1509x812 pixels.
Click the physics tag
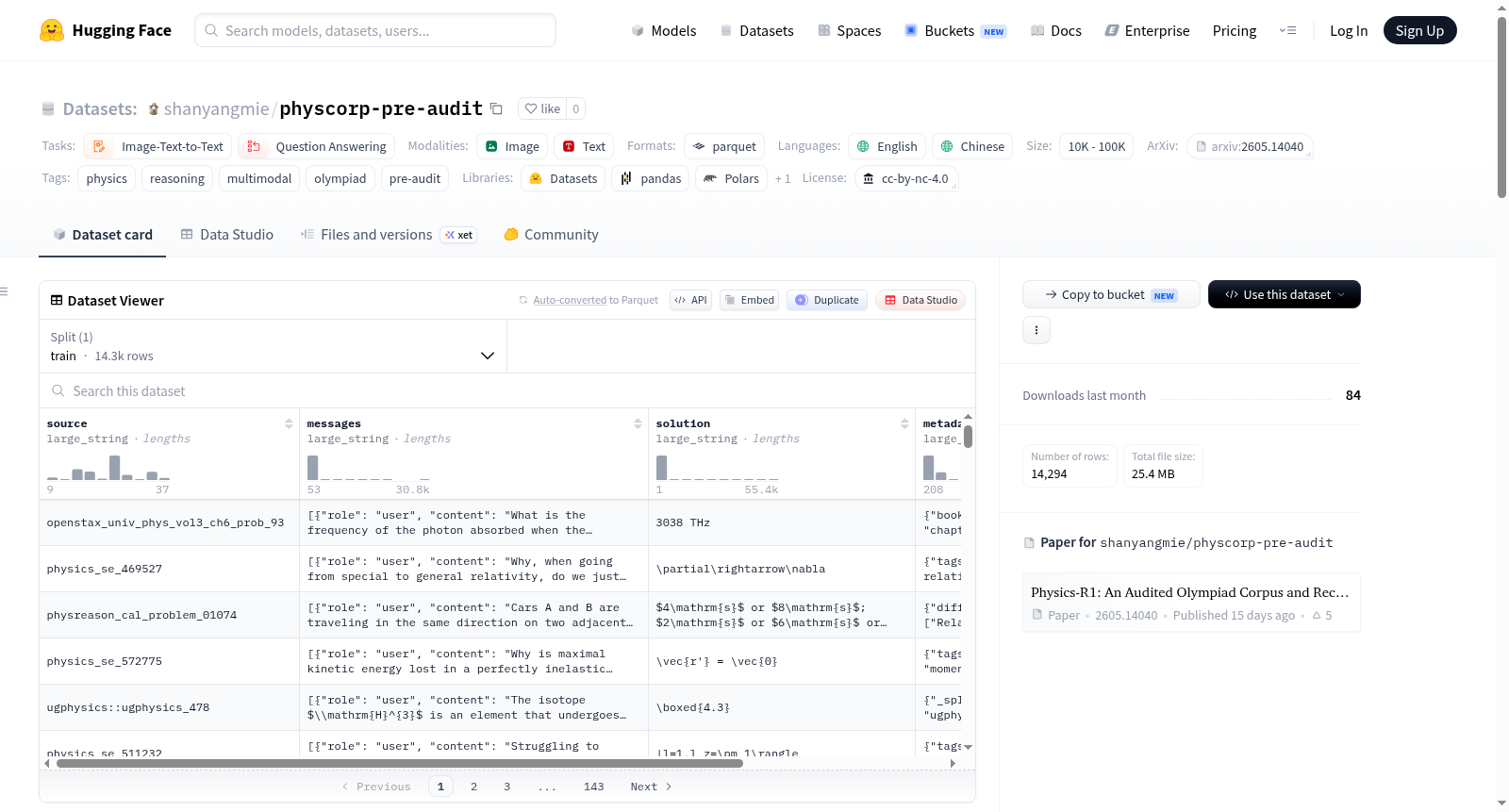pyautogui.click(x=107, y=178)
